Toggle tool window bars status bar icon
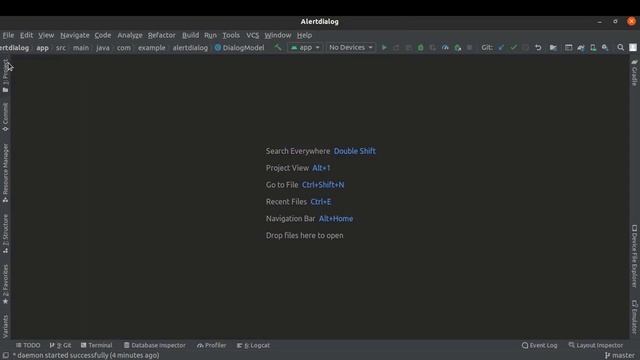 coord(6,356)
